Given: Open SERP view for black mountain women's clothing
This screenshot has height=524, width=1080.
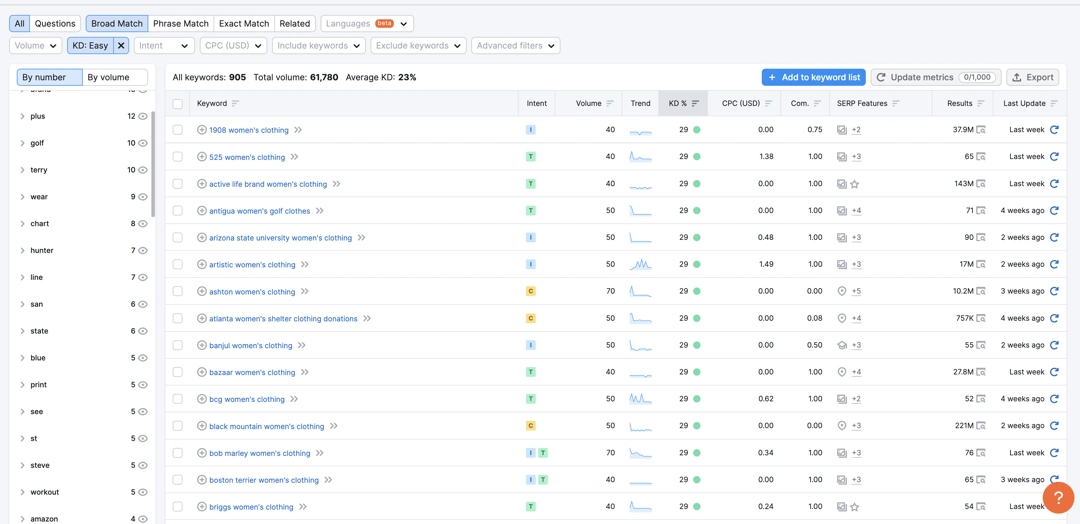Looking at the screenshot, I should pyautogui.click(x=981, y=426).
